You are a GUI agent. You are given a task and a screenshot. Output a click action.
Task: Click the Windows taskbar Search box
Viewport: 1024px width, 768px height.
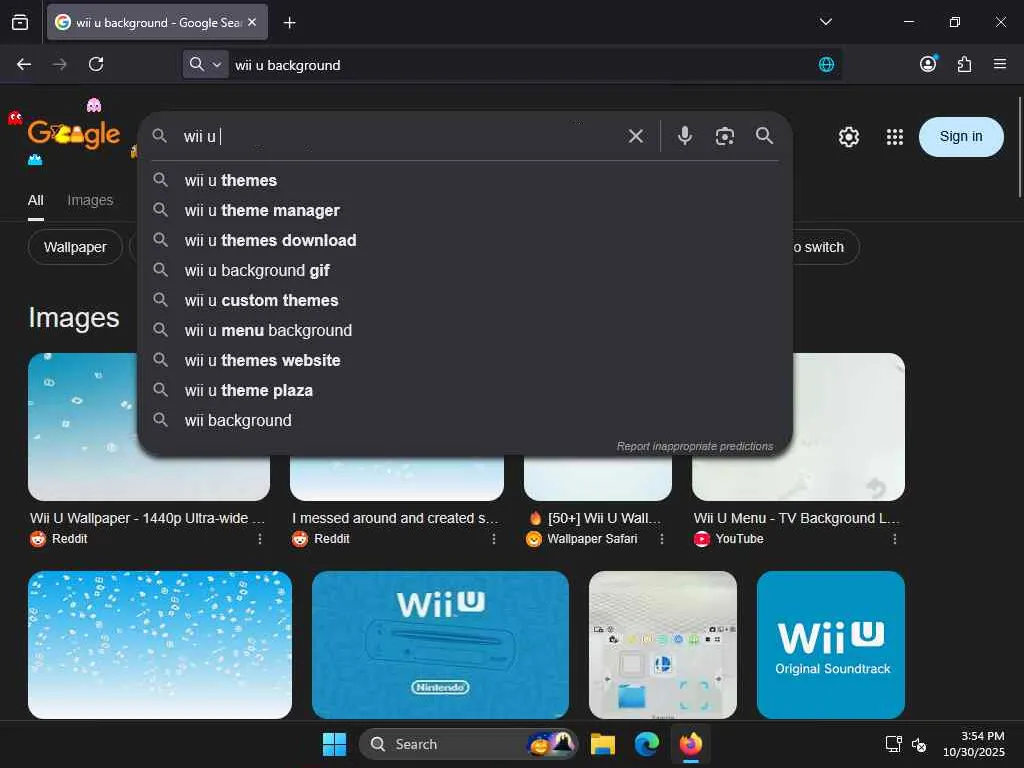468,744
